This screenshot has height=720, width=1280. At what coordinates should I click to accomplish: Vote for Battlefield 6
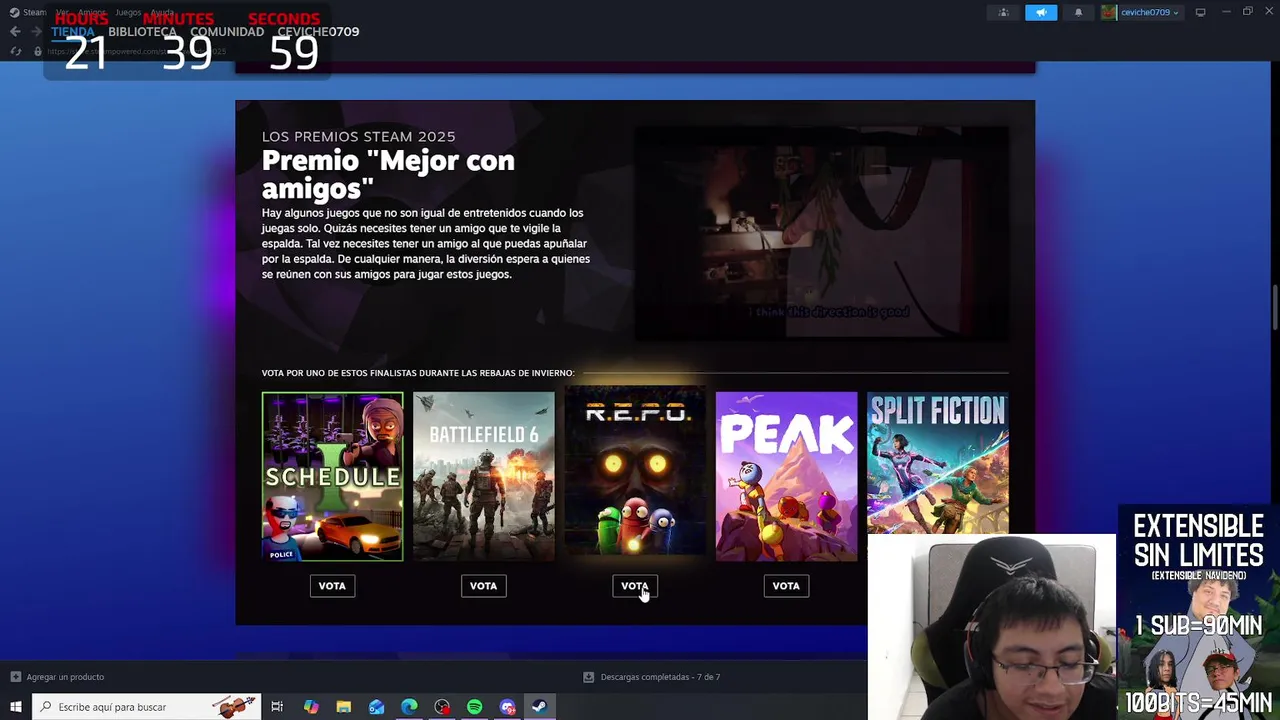pos(483,586)
